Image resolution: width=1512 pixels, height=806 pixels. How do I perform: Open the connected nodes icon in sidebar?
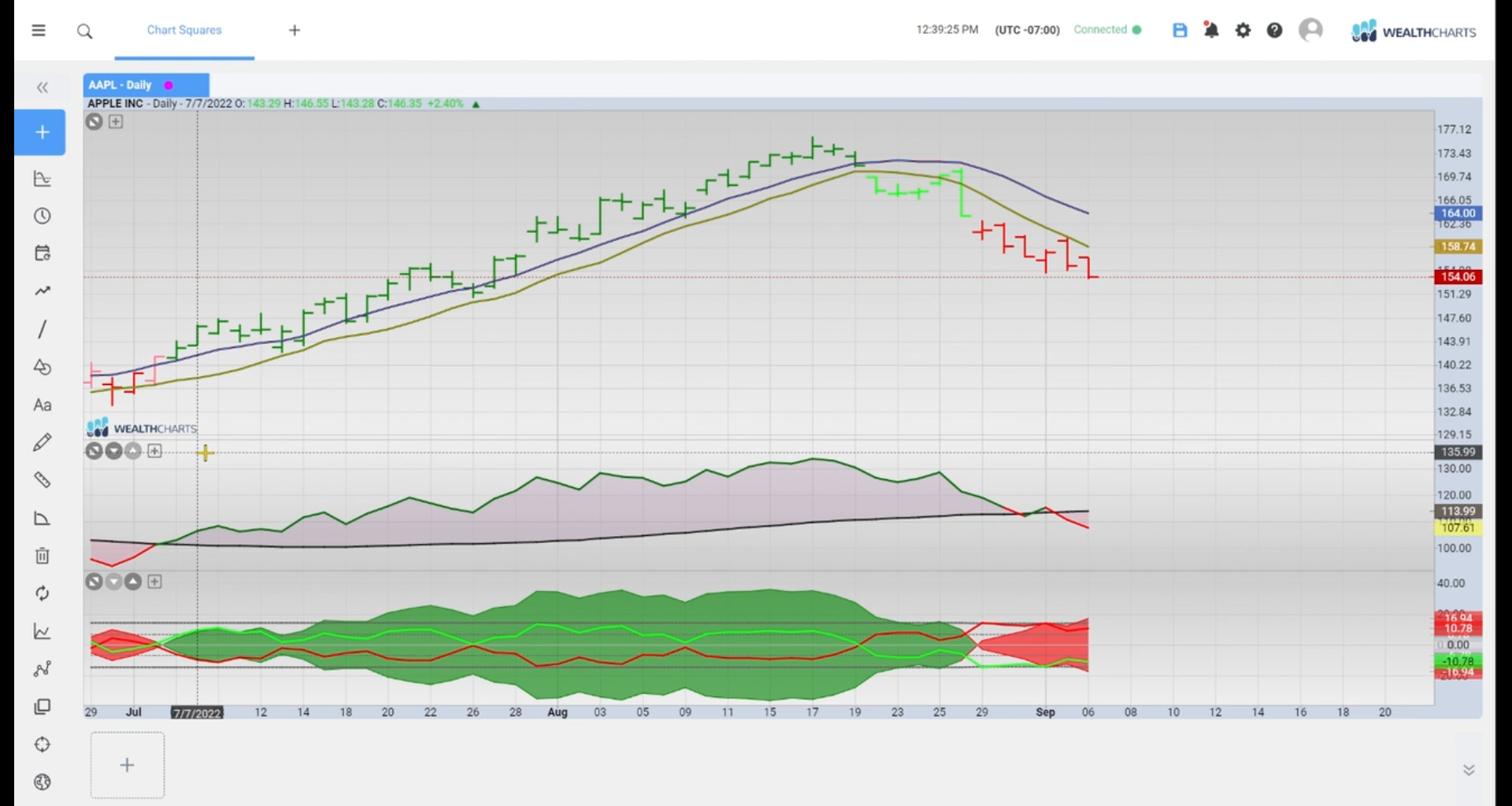click(43, 669)
